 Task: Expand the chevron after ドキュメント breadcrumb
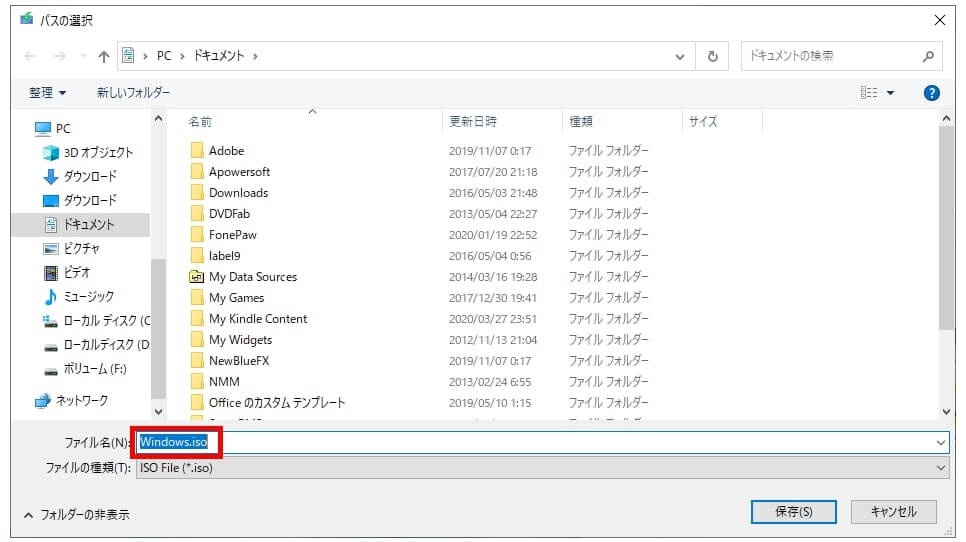pos(255,57)
